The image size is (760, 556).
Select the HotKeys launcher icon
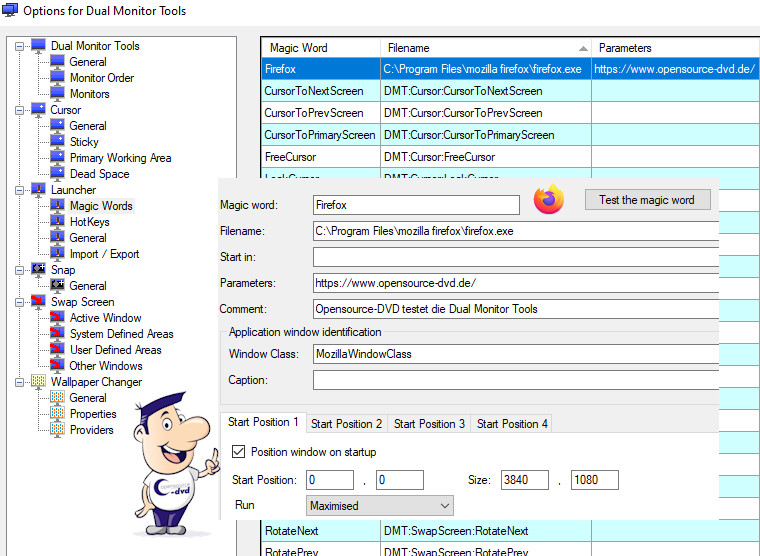click(x=57, y=222)
